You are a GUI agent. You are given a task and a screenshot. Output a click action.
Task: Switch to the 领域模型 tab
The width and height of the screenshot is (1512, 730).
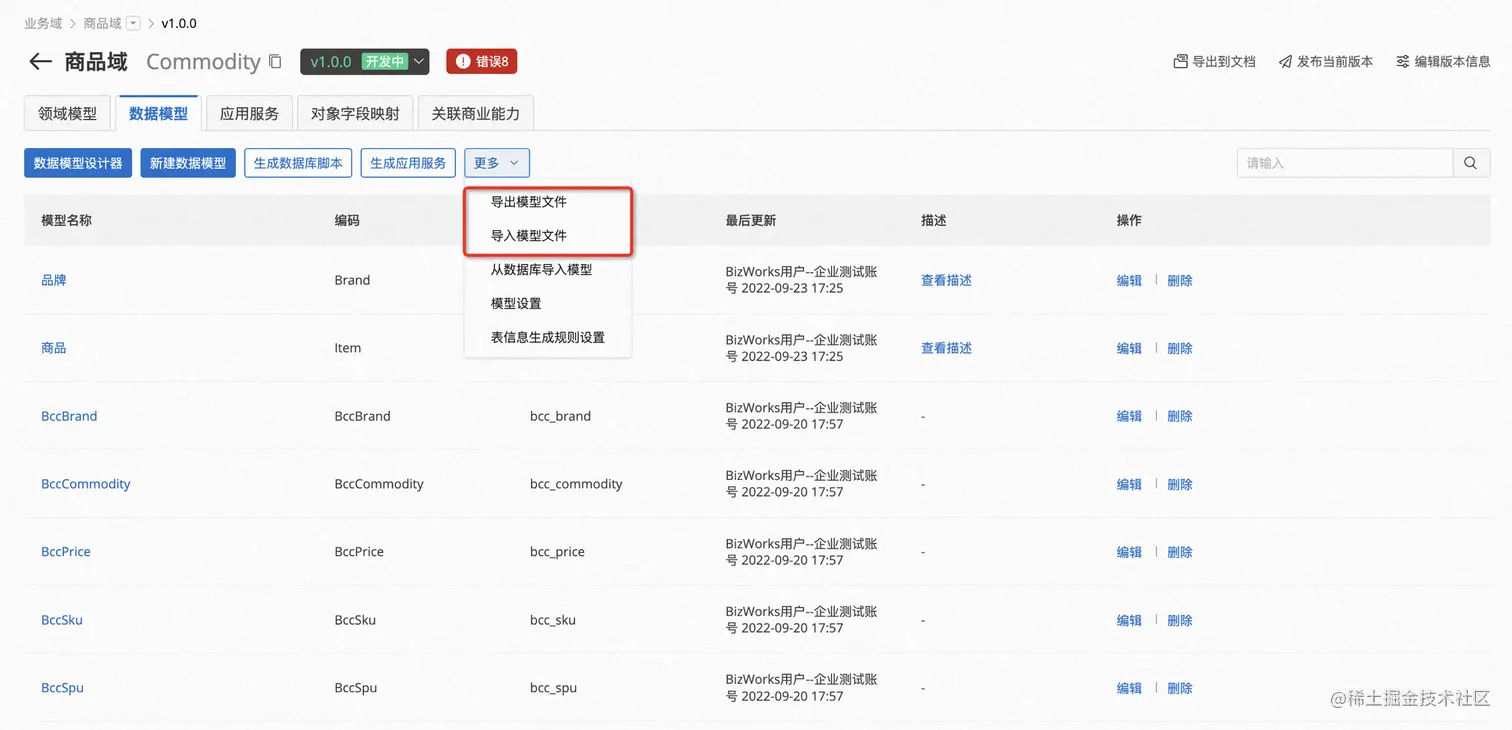click(x=68, y=114)
